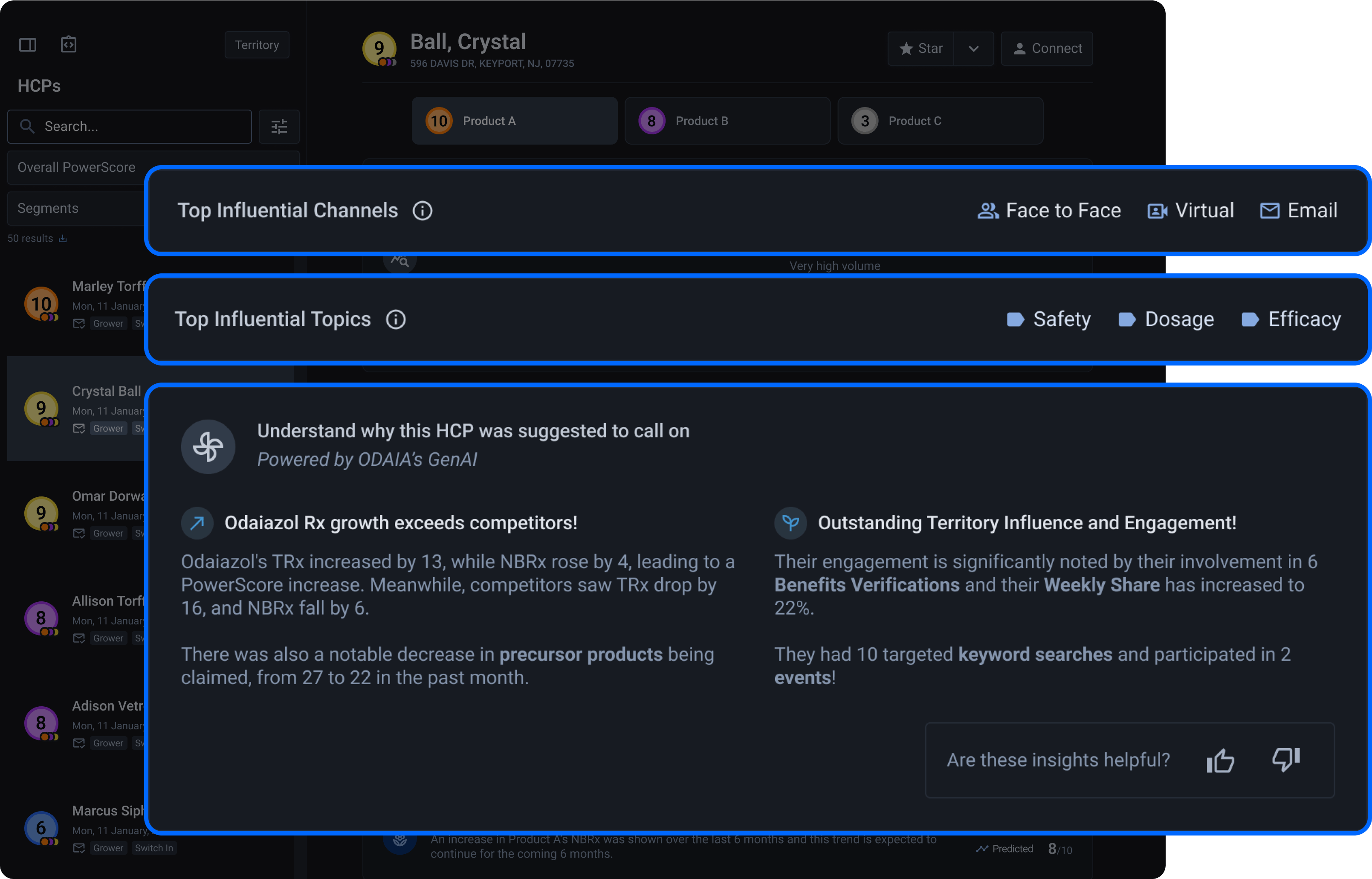The height and width of the screenshot is (879, 1372).
Task: Download results icon next to 50 results
Action: pyautogui.click(x=63, y=238)
